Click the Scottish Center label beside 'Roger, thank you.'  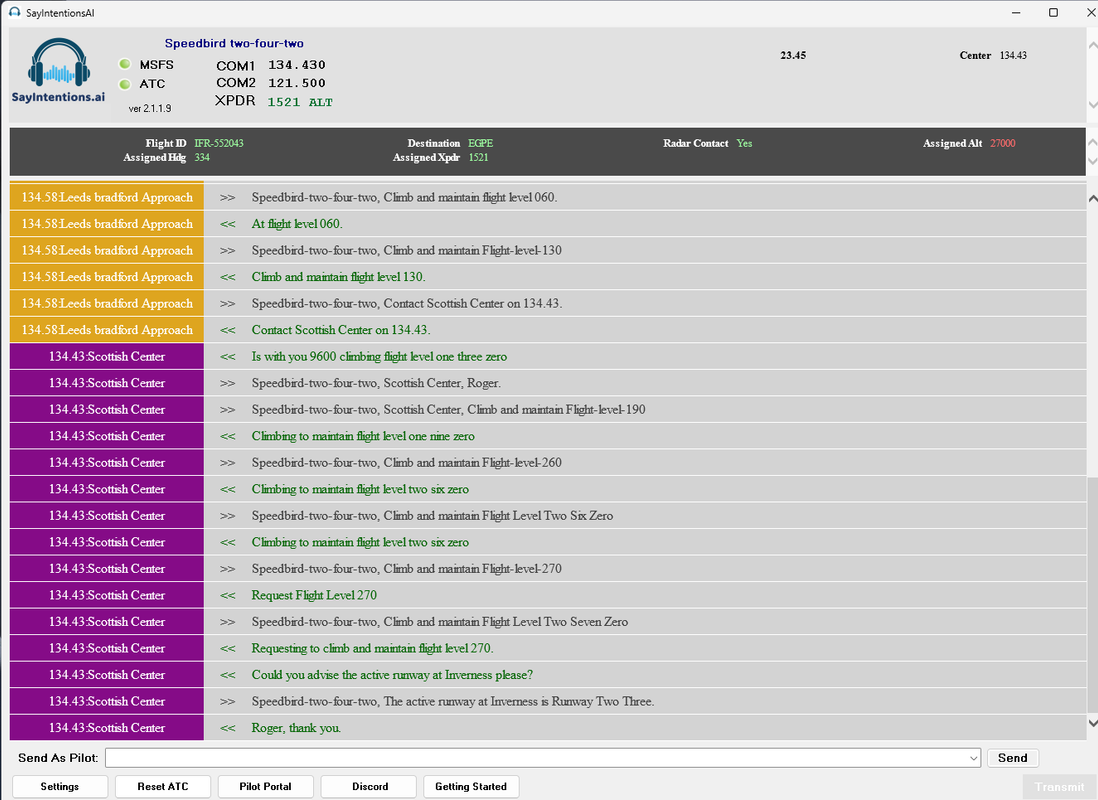point(107,729)
